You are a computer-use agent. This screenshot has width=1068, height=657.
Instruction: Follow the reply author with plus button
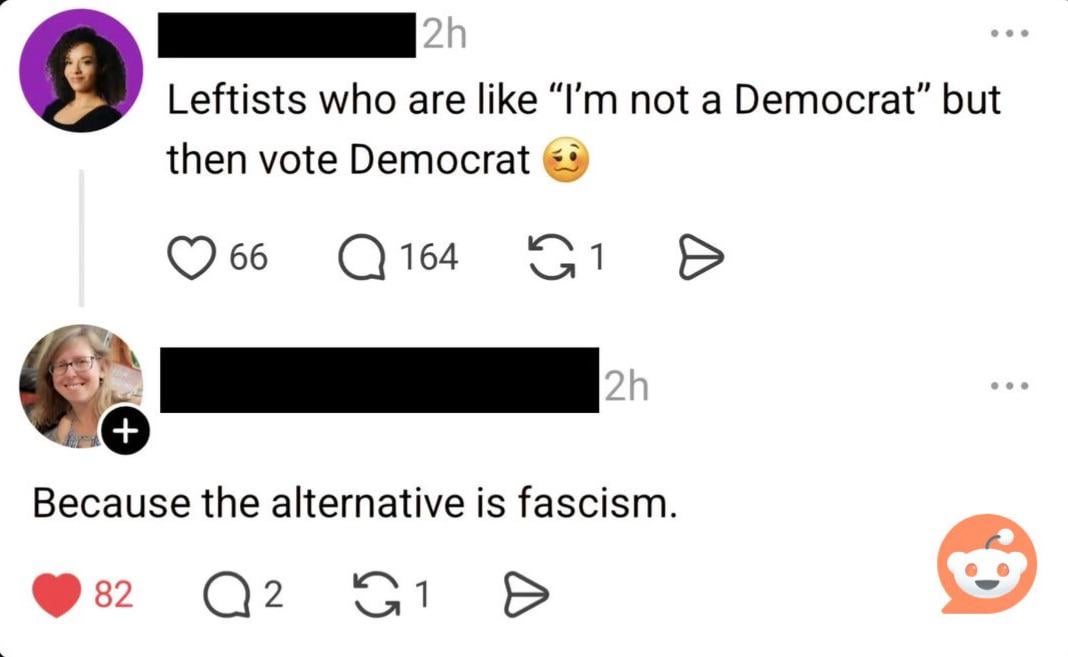pos(125,432)
